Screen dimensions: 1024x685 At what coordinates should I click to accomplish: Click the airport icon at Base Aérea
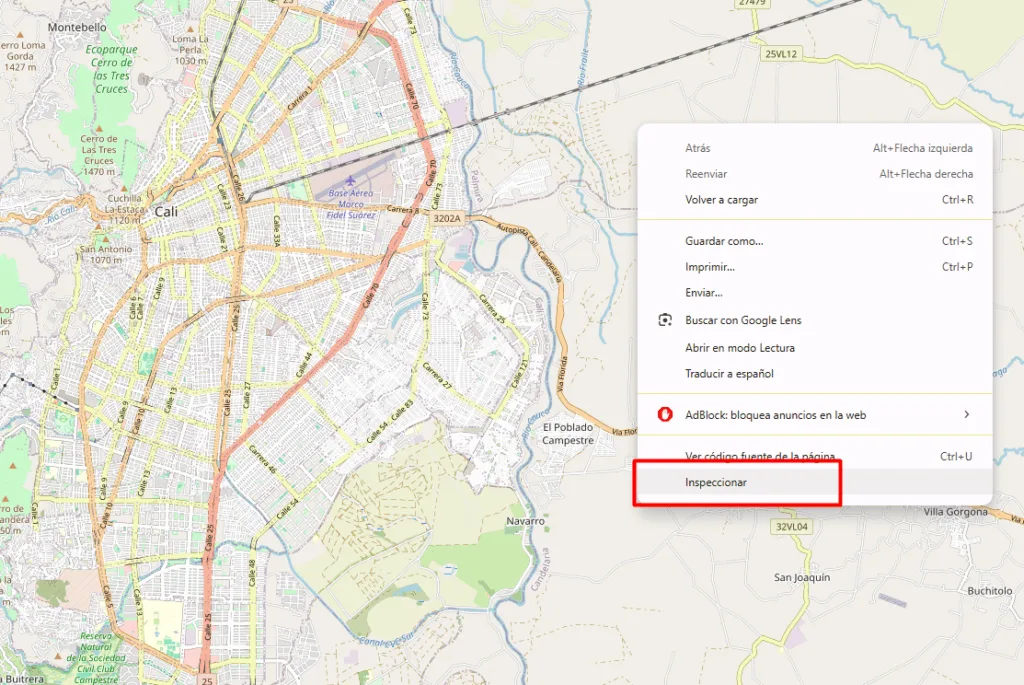click(x=350, y=180)
